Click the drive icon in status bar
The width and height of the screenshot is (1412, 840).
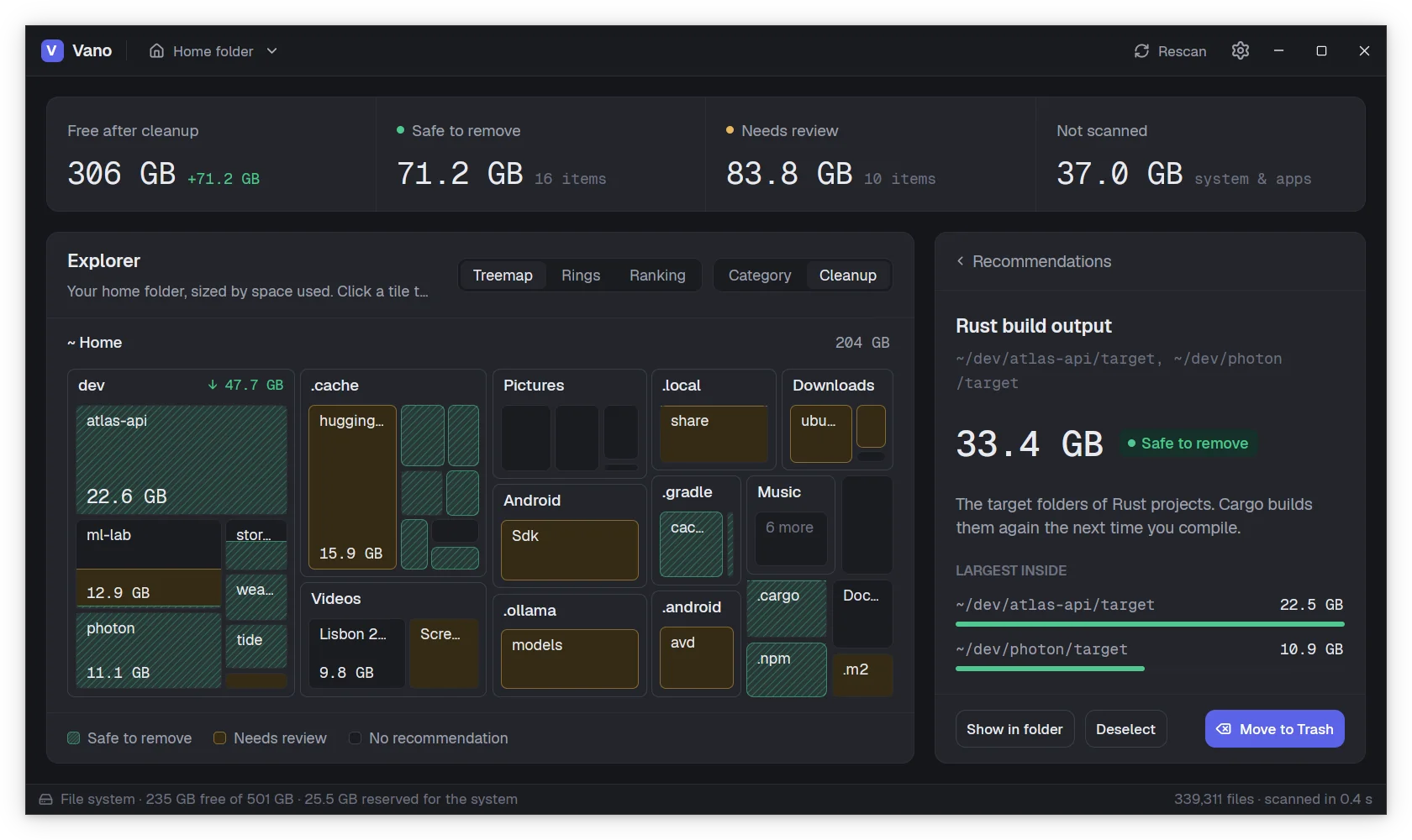click(x=45, y=799)
